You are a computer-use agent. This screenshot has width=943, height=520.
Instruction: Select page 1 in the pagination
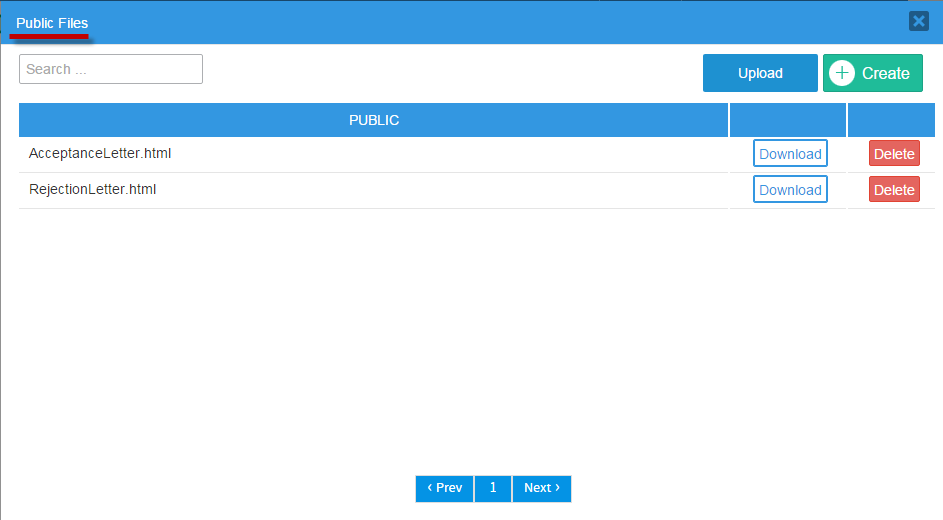pyautogui.click(x=493, y=488)
